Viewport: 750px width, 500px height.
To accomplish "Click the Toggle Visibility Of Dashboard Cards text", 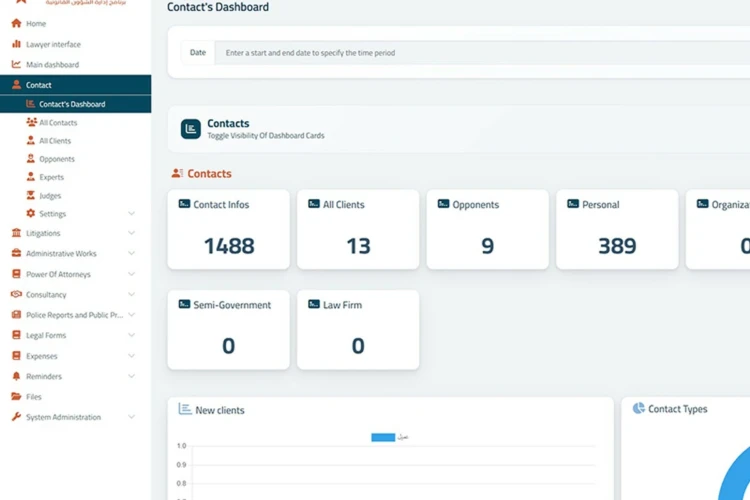I will [x=265, y=135].
